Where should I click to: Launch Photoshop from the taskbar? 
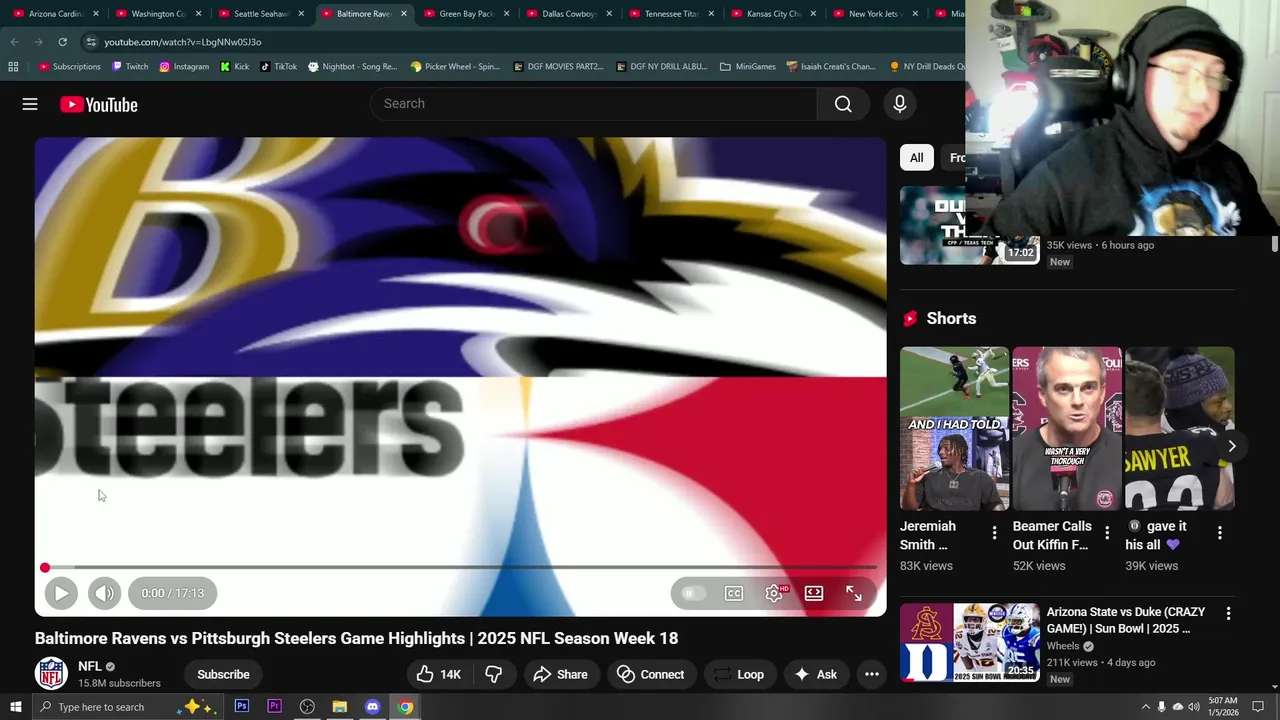[x=242, y=707]
